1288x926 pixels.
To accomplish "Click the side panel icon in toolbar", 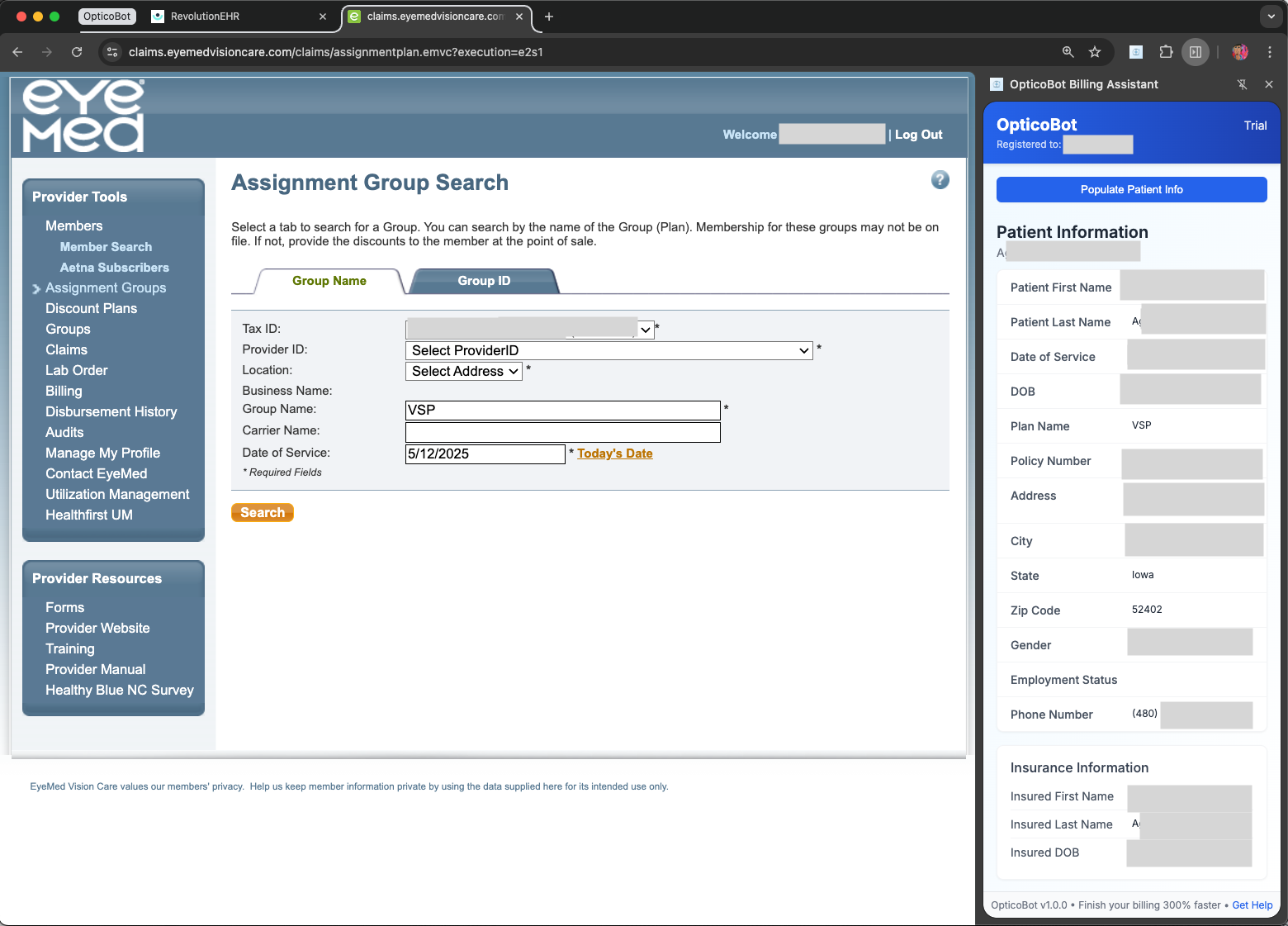I will pos(1196,51).
